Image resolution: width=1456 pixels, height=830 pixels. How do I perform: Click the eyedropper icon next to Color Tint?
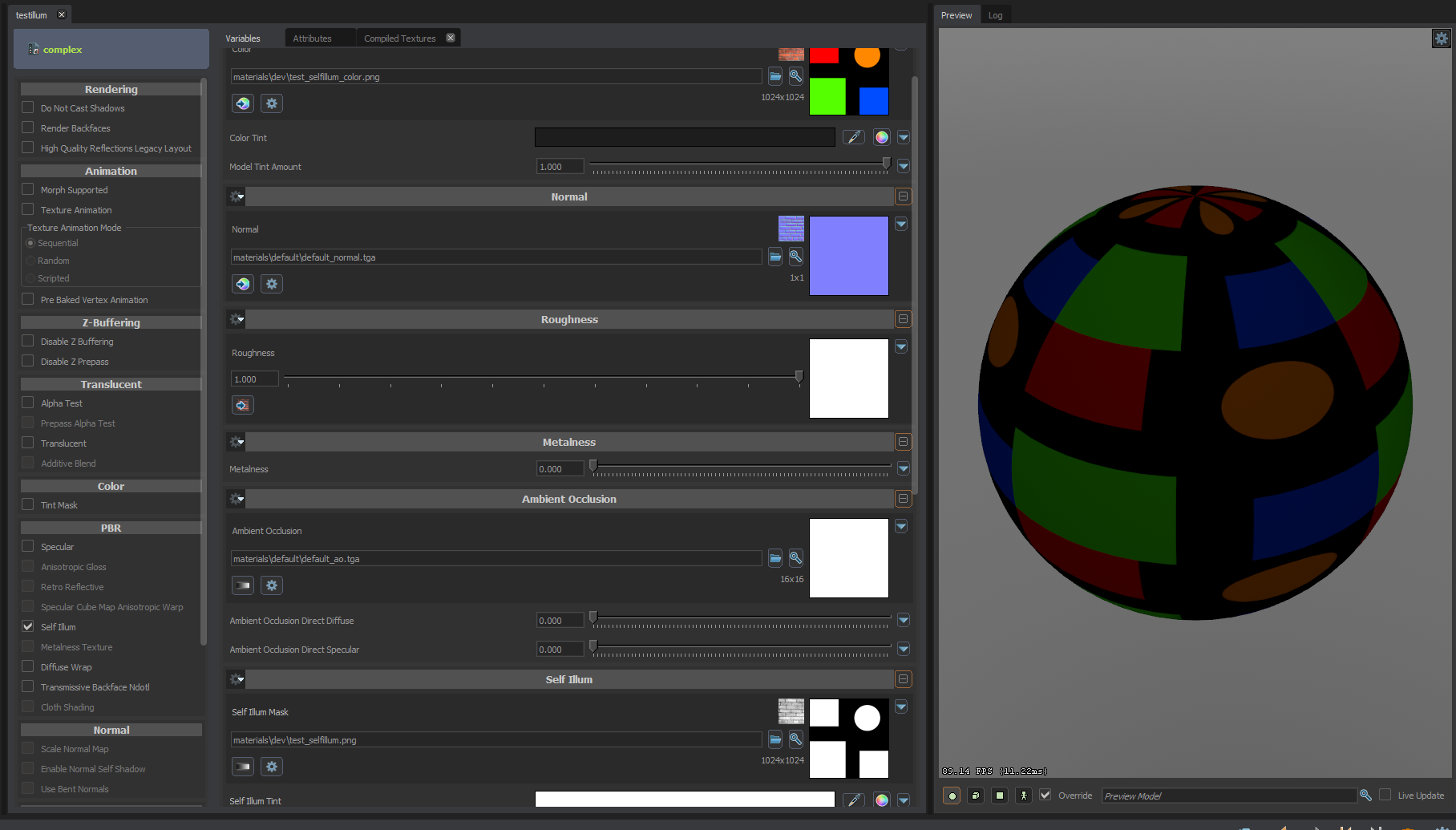pyautogui.click(x=852, y=137)
